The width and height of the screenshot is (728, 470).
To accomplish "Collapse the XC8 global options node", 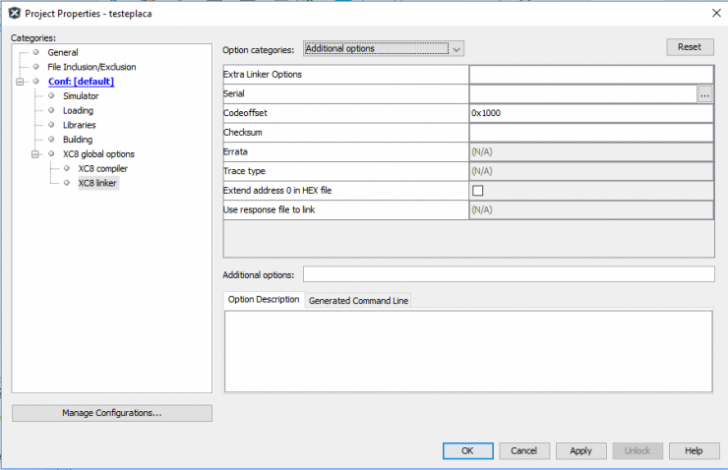I will click(x=36, y=154).
